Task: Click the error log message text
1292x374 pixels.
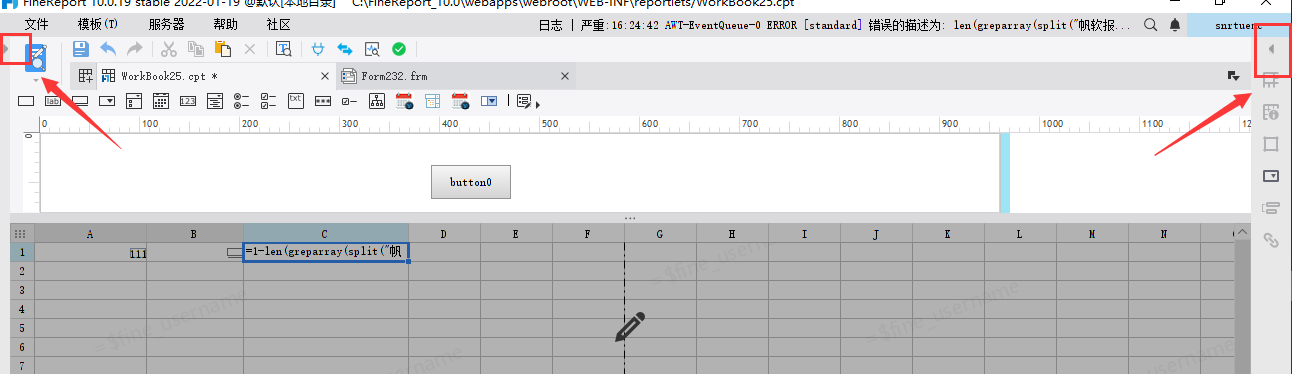Action: (855, 24)
